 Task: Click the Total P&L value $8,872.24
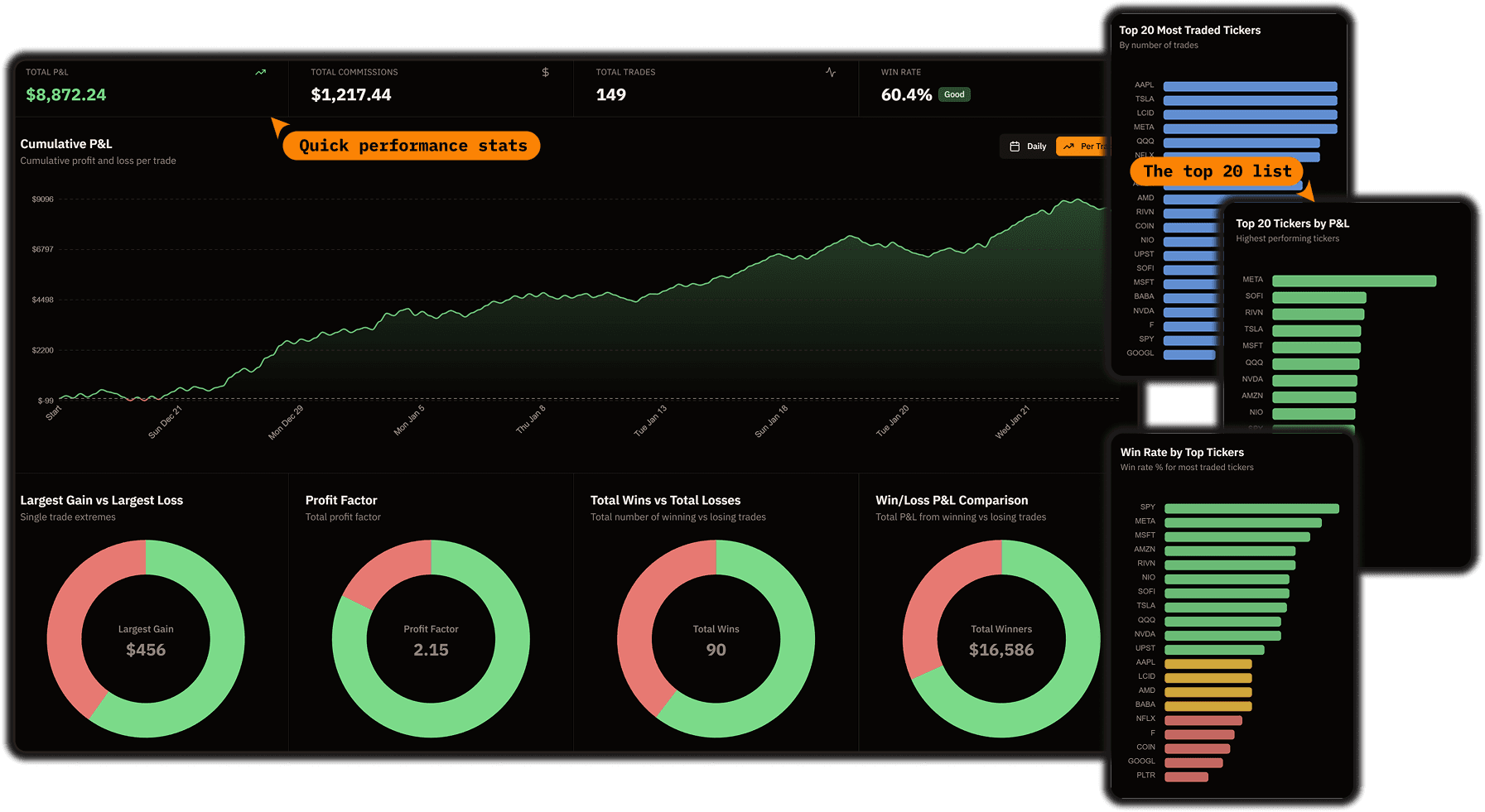pos(65,94)
